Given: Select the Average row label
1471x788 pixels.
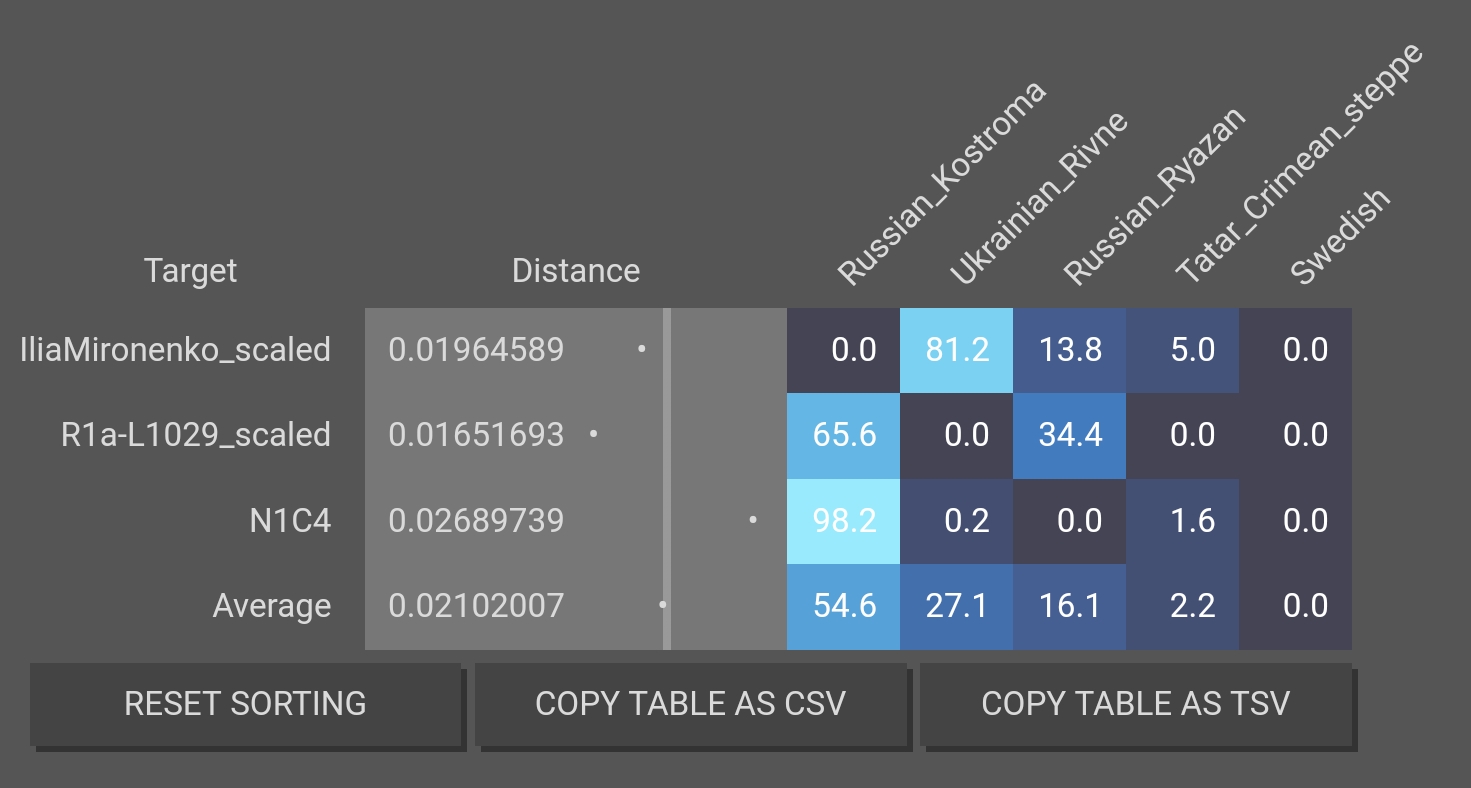Looking at the screenshot, I should (271, 606).
